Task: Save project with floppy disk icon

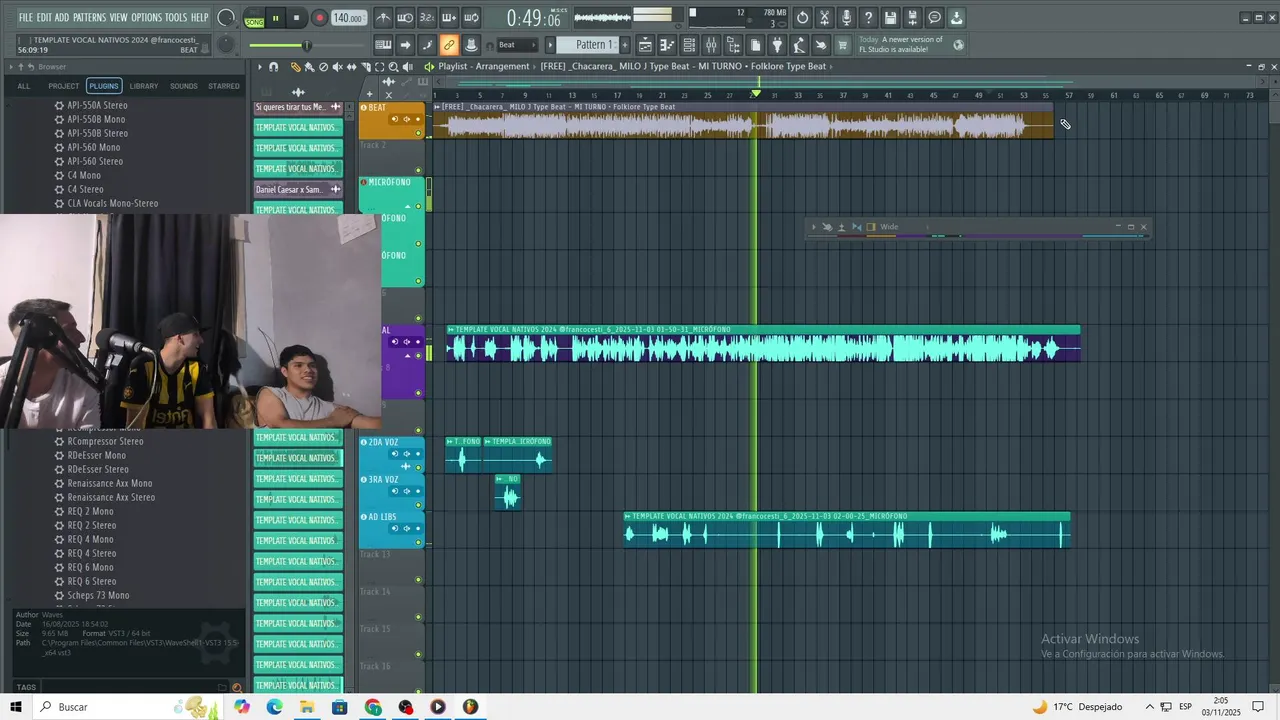Action: (x=890, y=18)
